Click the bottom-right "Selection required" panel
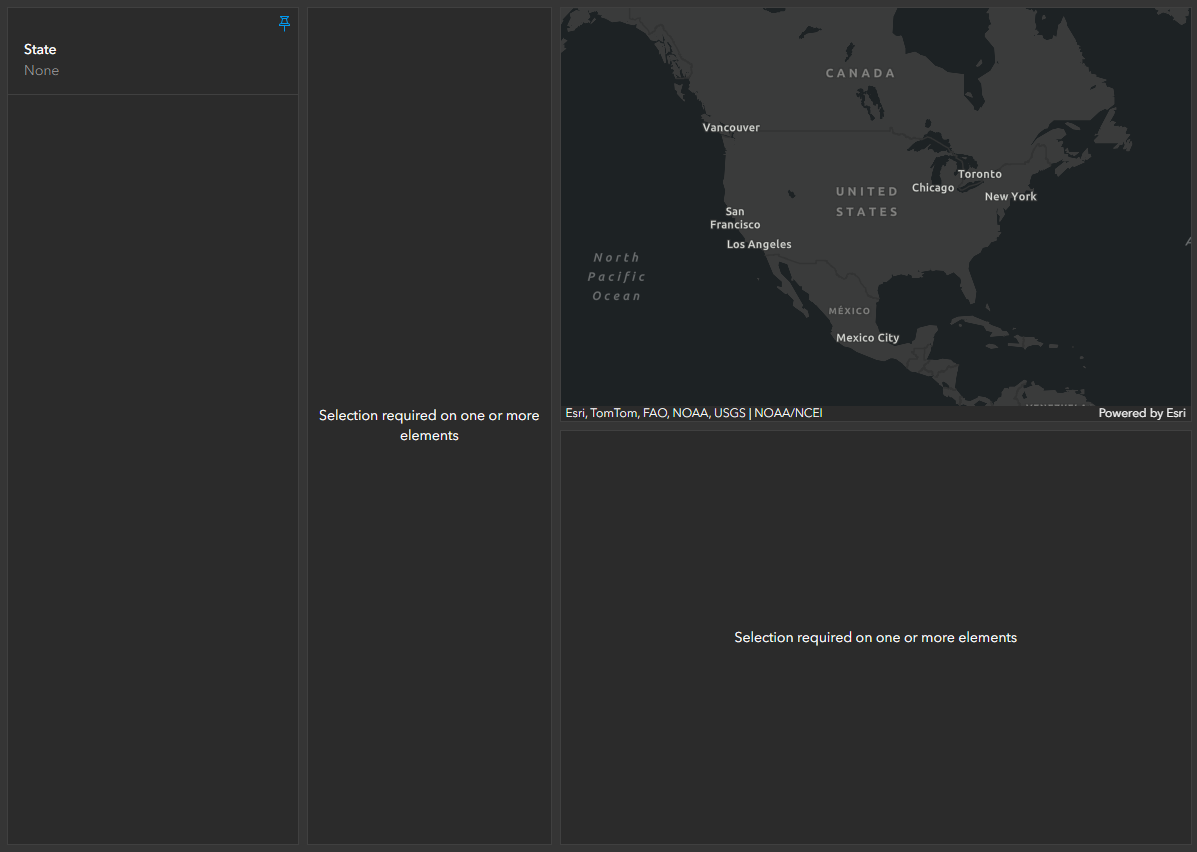This screenshot has height=852, width=1197. [x=875, y=637]
